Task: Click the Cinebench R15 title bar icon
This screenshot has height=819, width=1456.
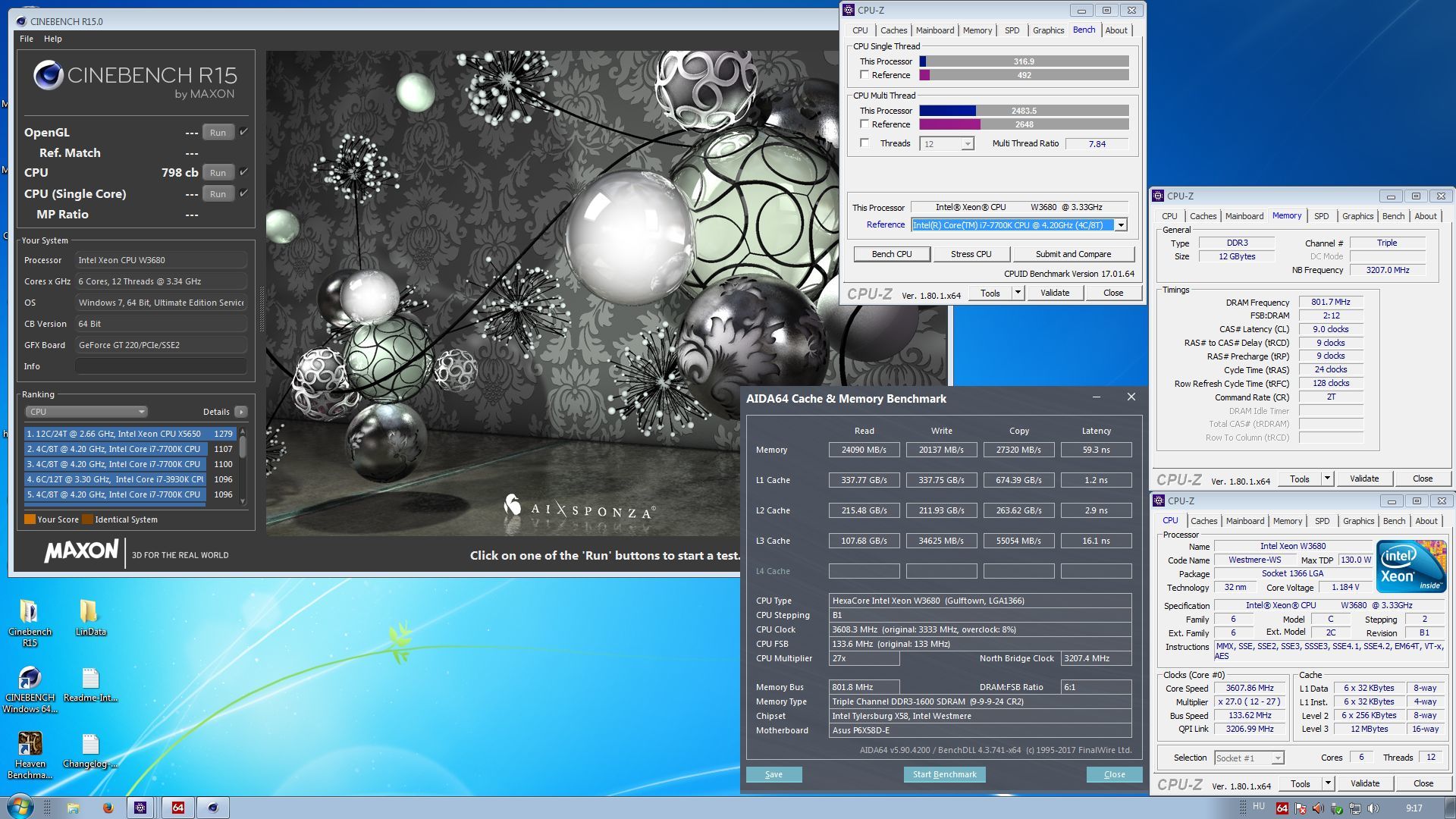Action: pyautogui.click(x=21, y=21)
